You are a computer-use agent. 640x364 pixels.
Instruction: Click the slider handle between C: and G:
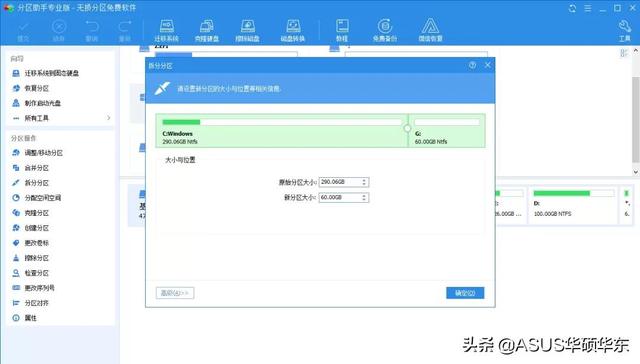(407, 129)
